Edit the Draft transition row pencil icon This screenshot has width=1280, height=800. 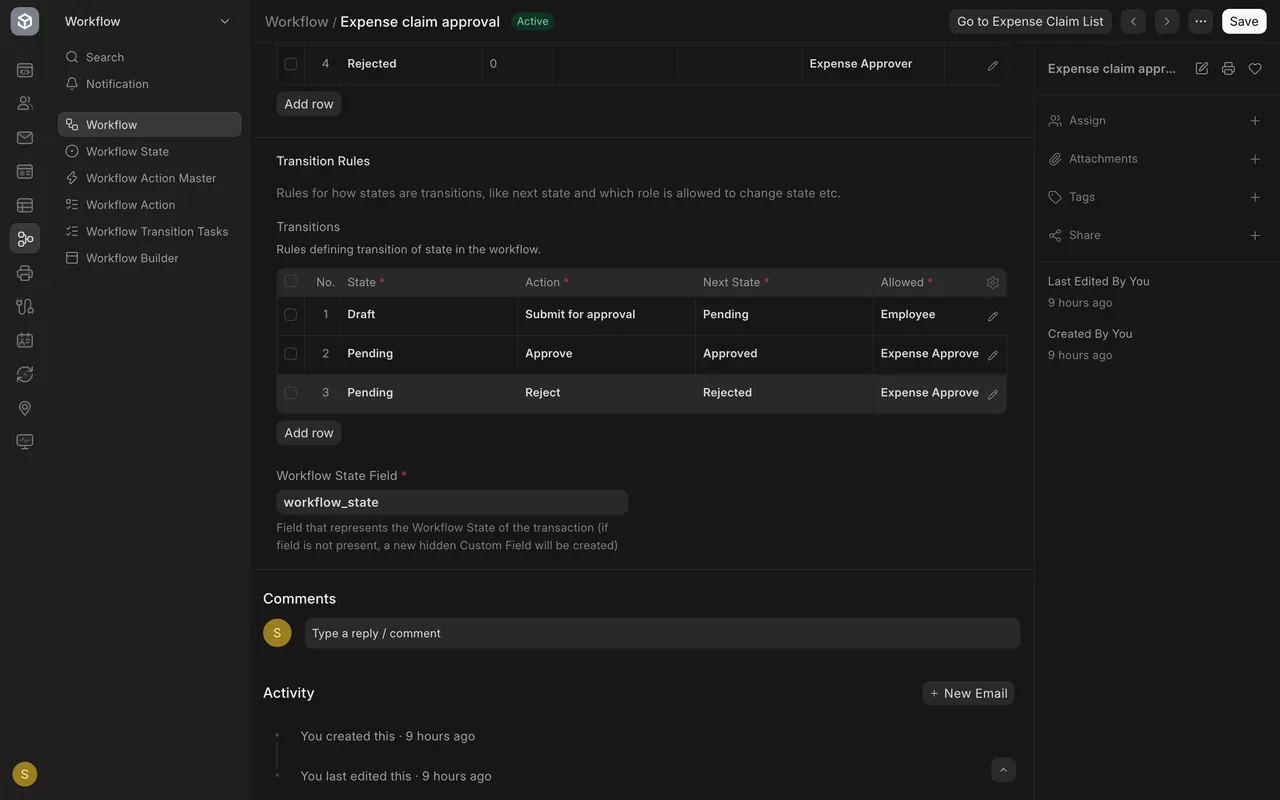coord(993,316)
